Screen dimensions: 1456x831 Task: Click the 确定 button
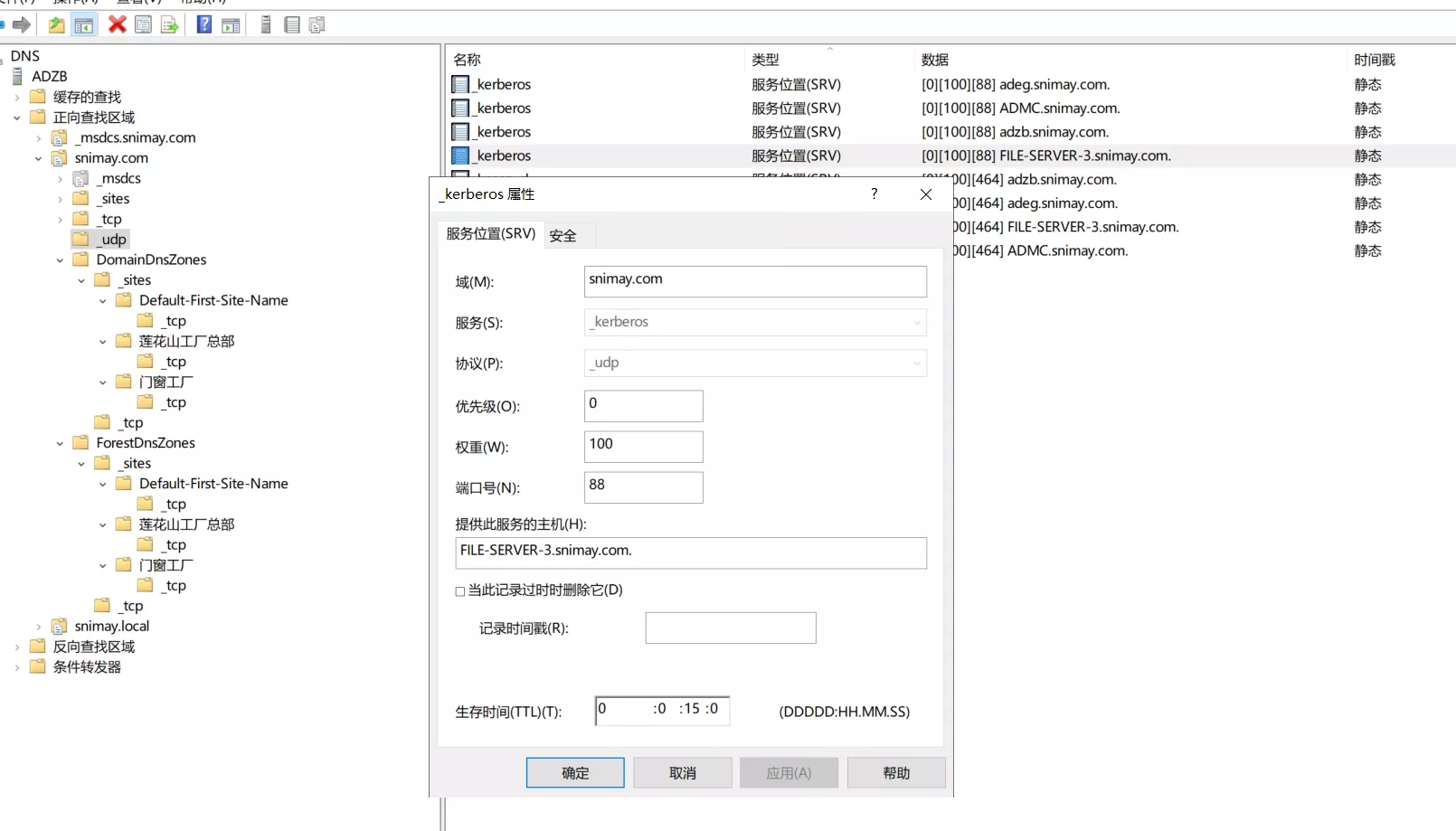[x=575, y=773]
